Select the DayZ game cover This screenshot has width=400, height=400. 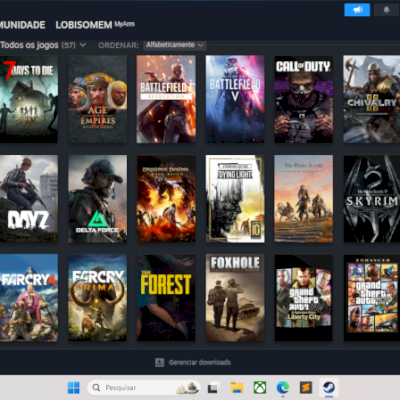pos(29,199)
